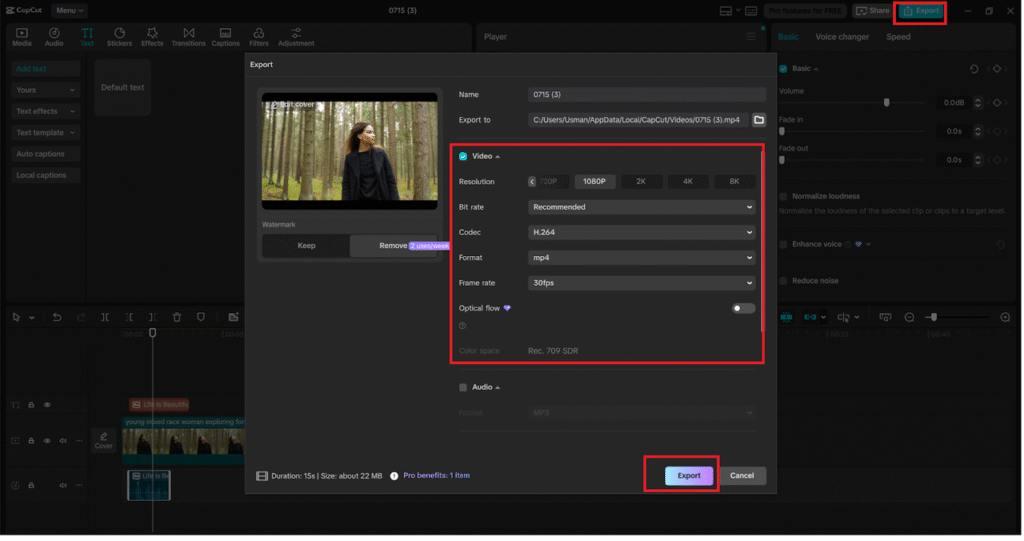Open the Audio panel icon
Screen dimensions: 1024x541
tap(54, 37)
